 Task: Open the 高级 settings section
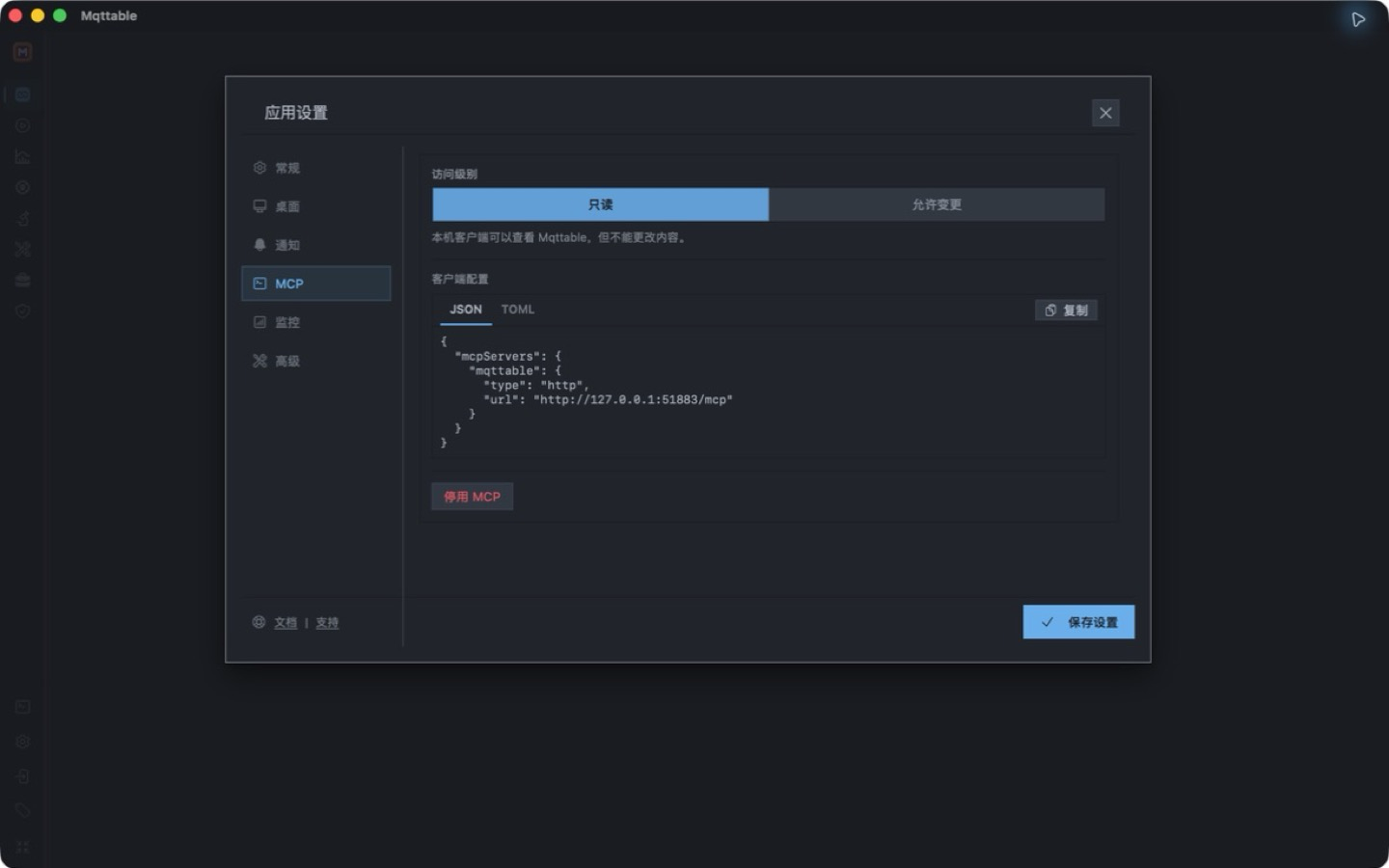pos(315,361)
